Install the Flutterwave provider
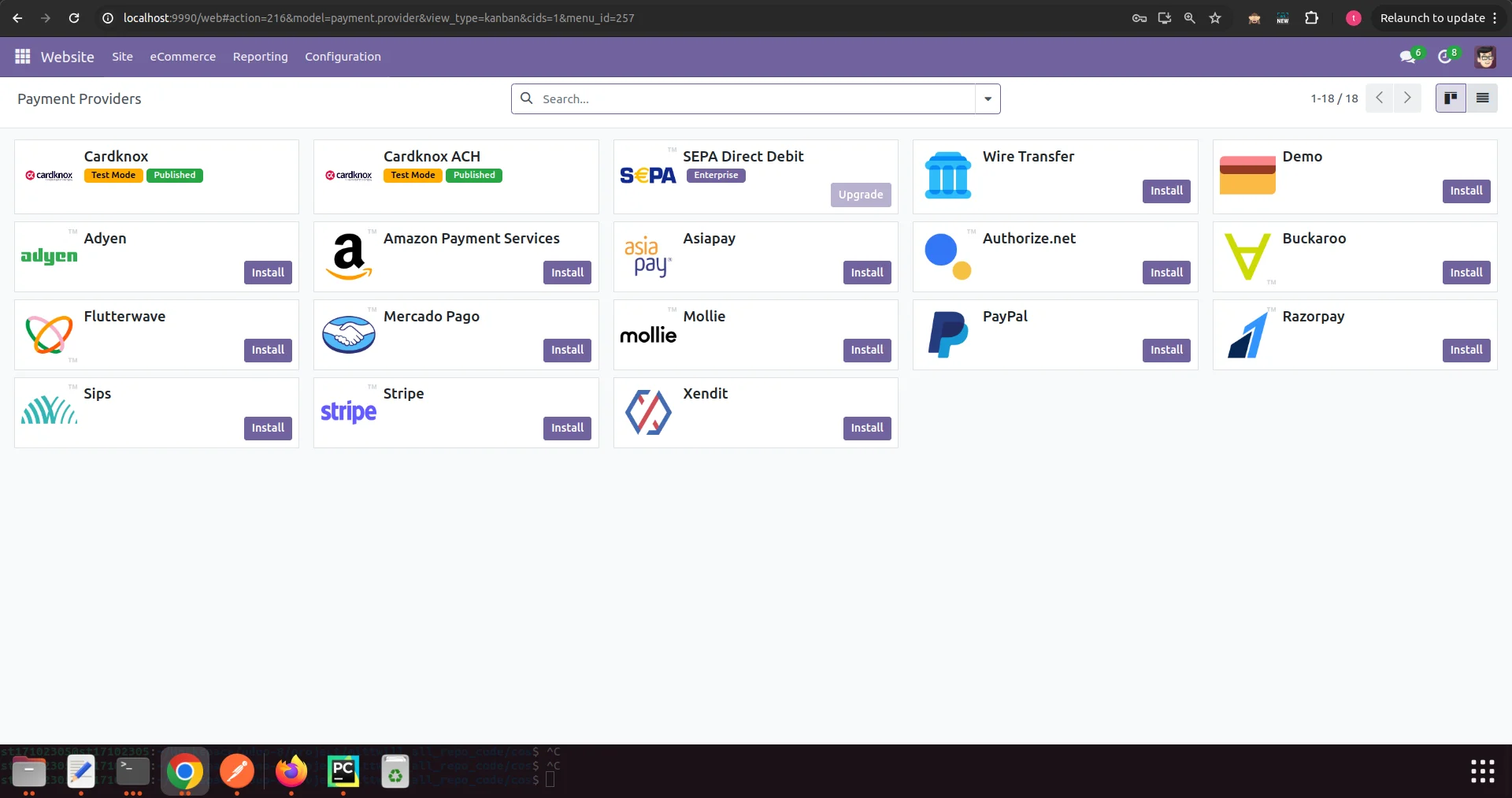This screenshot has height=798, width=1512. (x=268, y=350)
